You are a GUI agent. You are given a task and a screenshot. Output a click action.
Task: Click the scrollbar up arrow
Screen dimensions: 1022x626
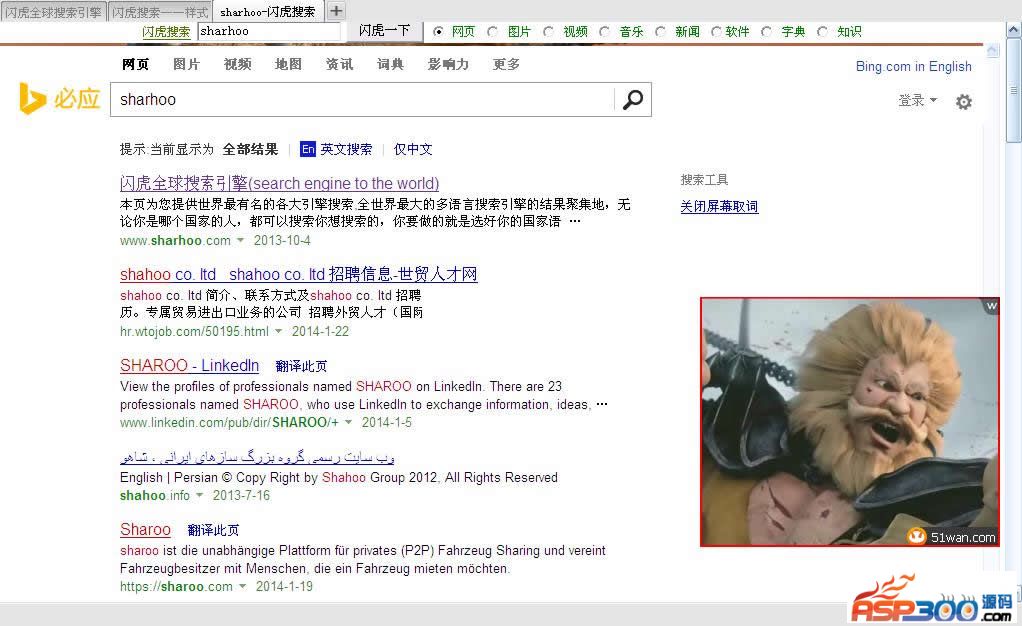(1014, 29)
